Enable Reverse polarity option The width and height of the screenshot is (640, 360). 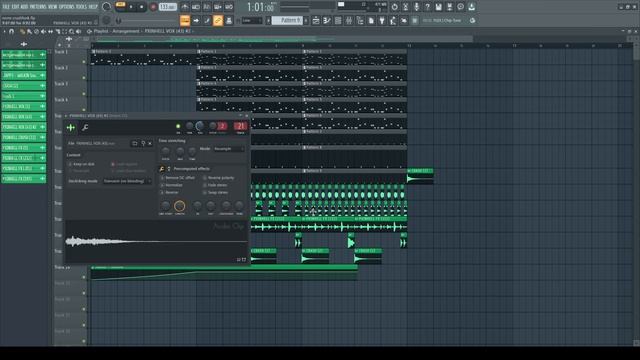205,178
